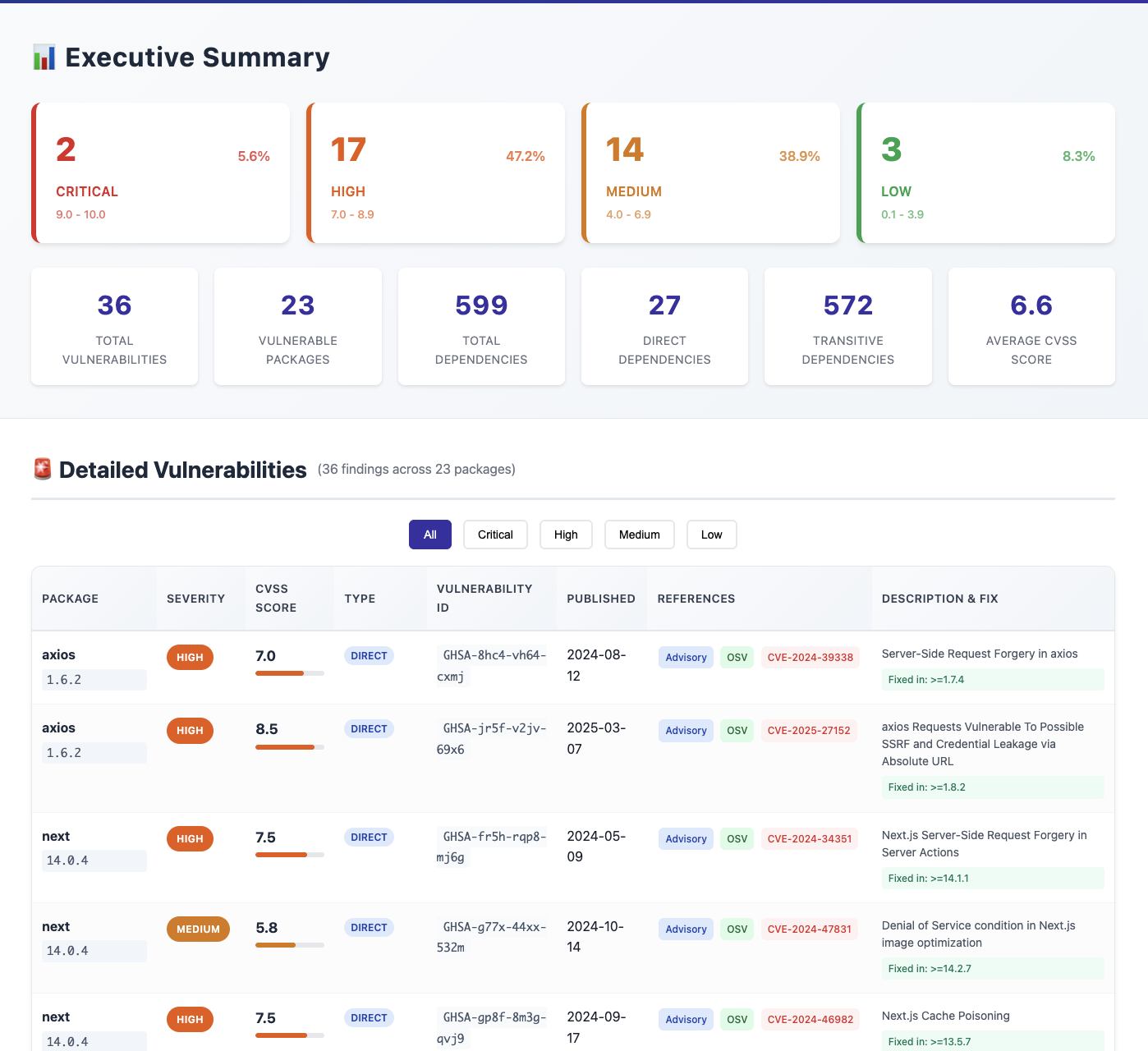Open the CVE-2025-27152 reference link
Screen dimensions: 1148x1051
(808, 731)
